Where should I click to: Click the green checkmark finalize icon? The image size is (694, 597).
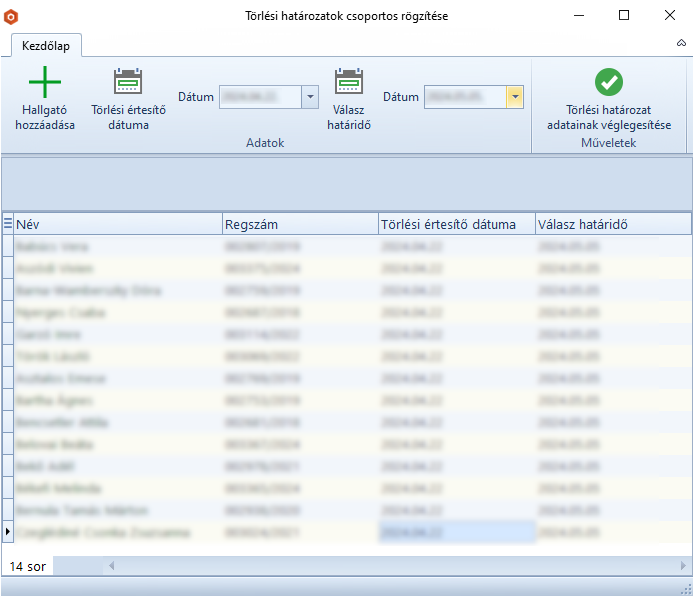608,83
